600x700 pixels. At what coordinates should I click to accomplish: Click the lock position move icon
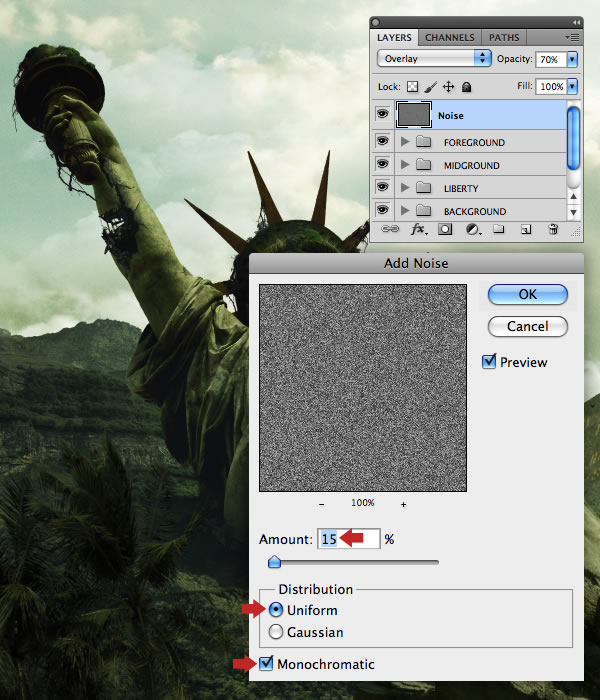point(448,87)
